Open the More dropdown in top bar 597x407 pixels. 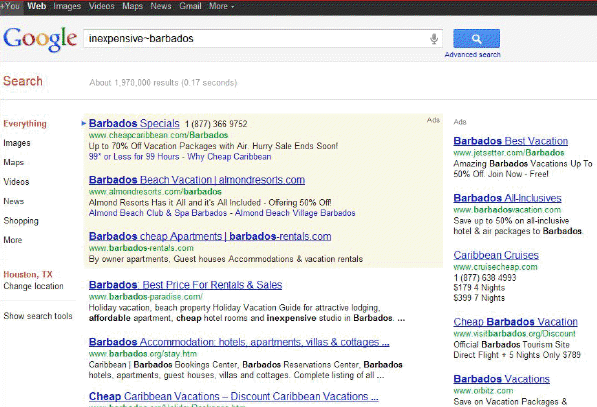pyautogui.click(x=221, y=6)
